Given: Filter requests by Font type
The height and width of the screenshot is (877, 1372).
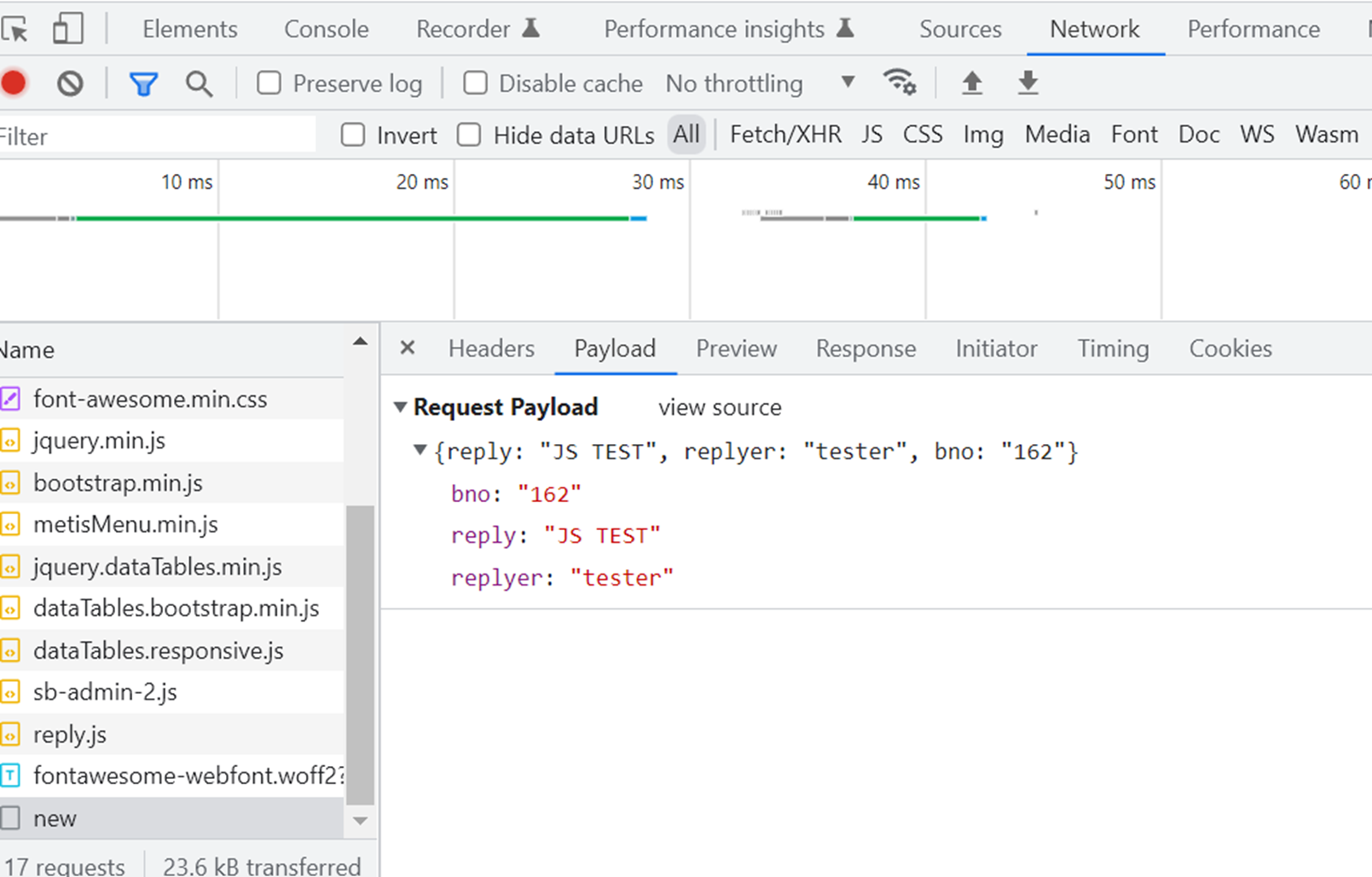Looking at the screenshot, I should click(1134, 135).
